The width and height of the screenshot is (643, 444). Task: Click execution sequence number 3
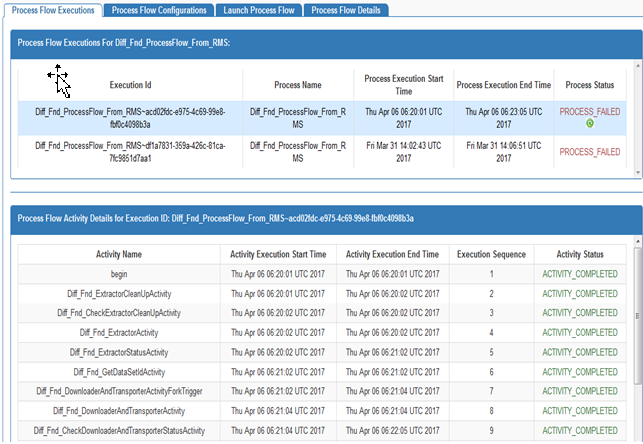[x=491, y=313]
